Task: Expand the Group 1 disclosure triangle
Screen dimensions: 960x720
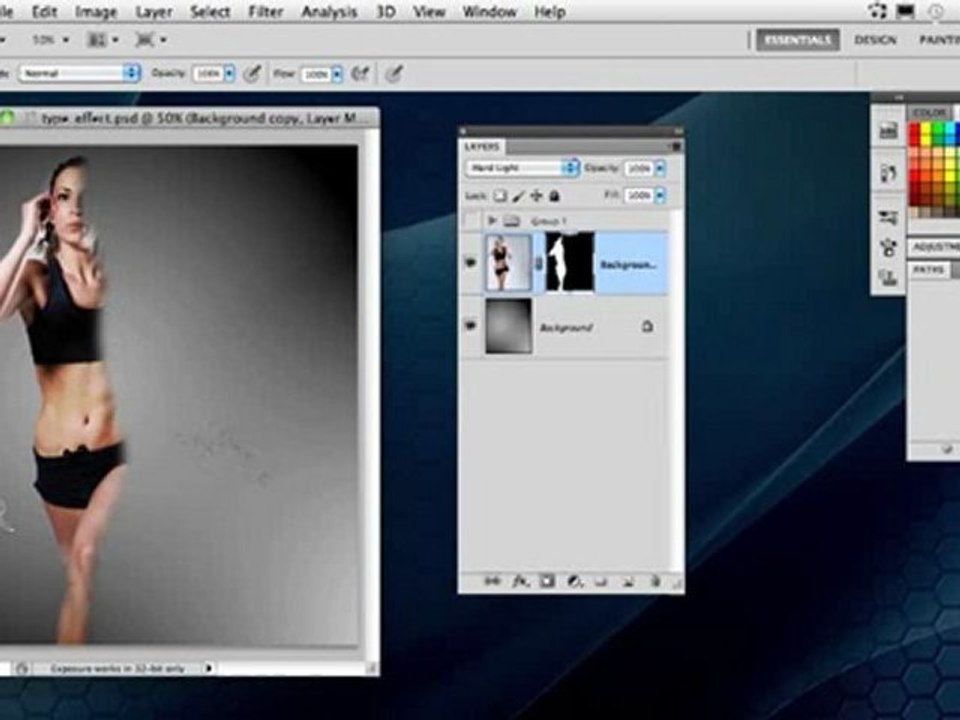Action: [x=492, y=220]
